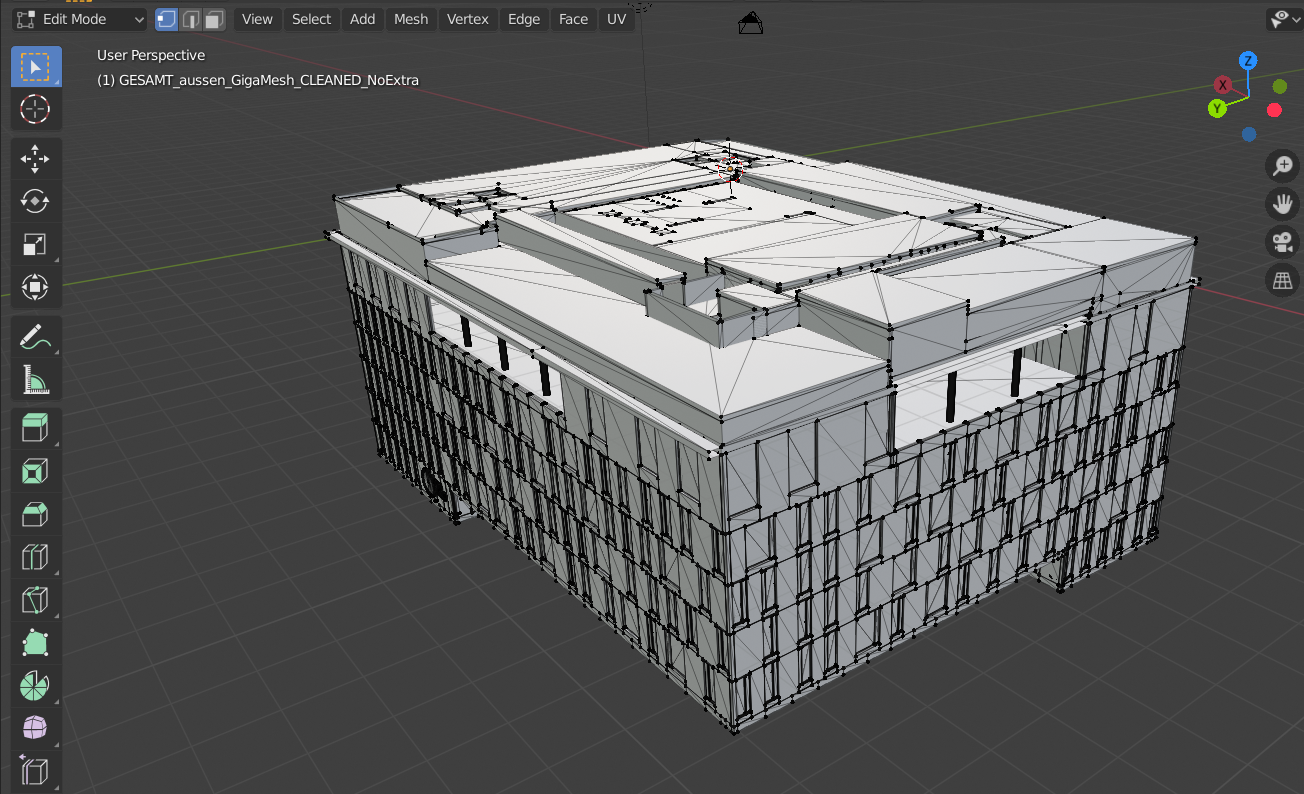The height and width of the screenshot is (794, 1304).
Task: Click the pan view hand icon
Action: coord(1282,204)
